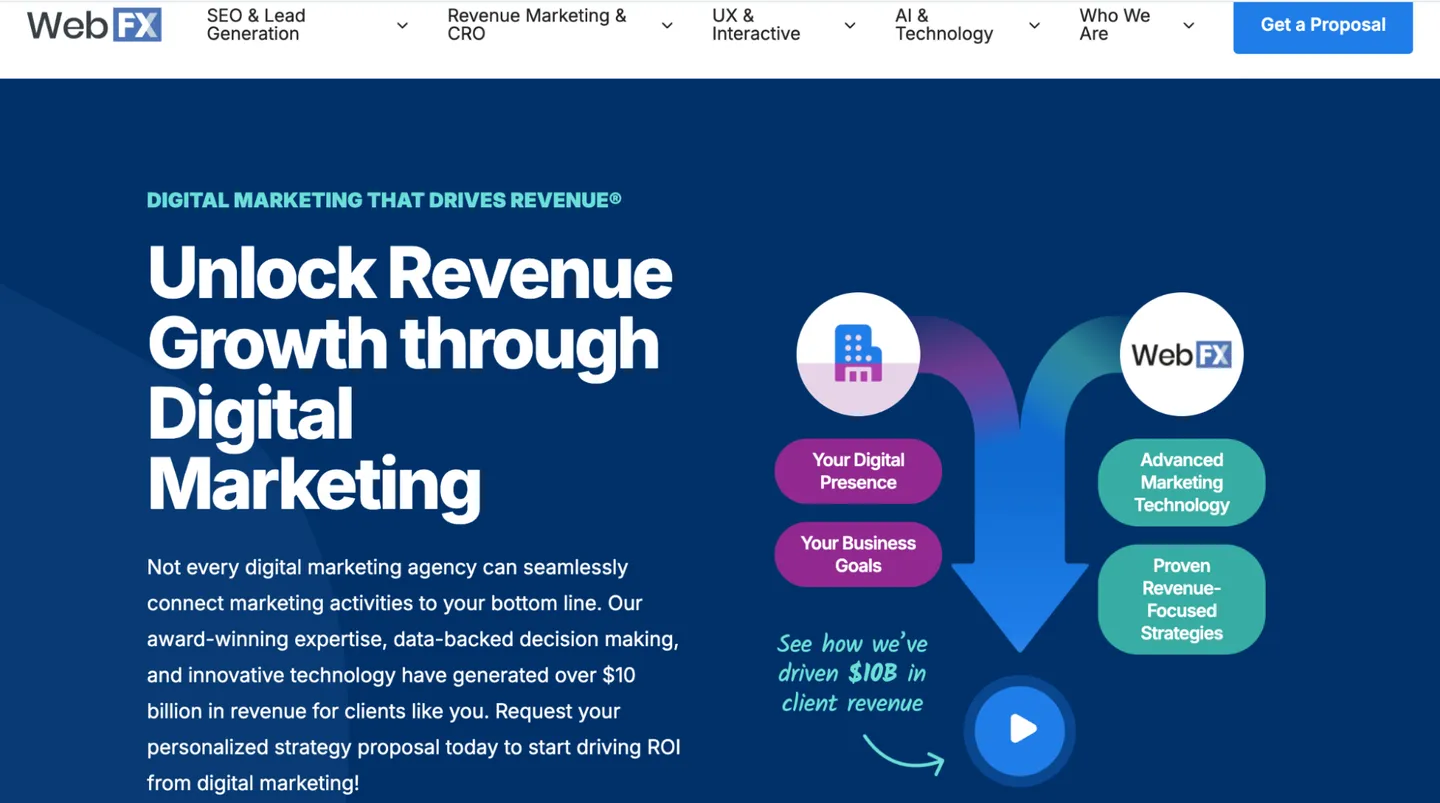Click the WebFX logo circle in the diagram

(x=1181, y=354)
